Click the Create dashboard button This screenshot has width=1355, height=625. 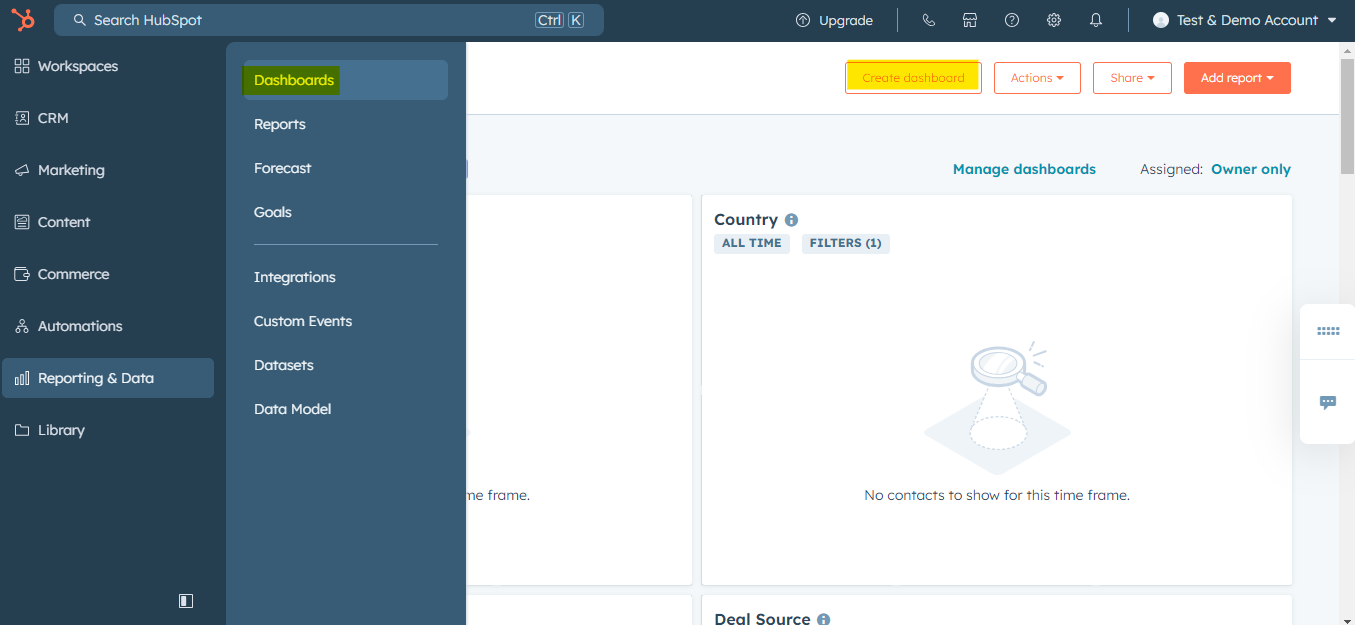(912, 77)
